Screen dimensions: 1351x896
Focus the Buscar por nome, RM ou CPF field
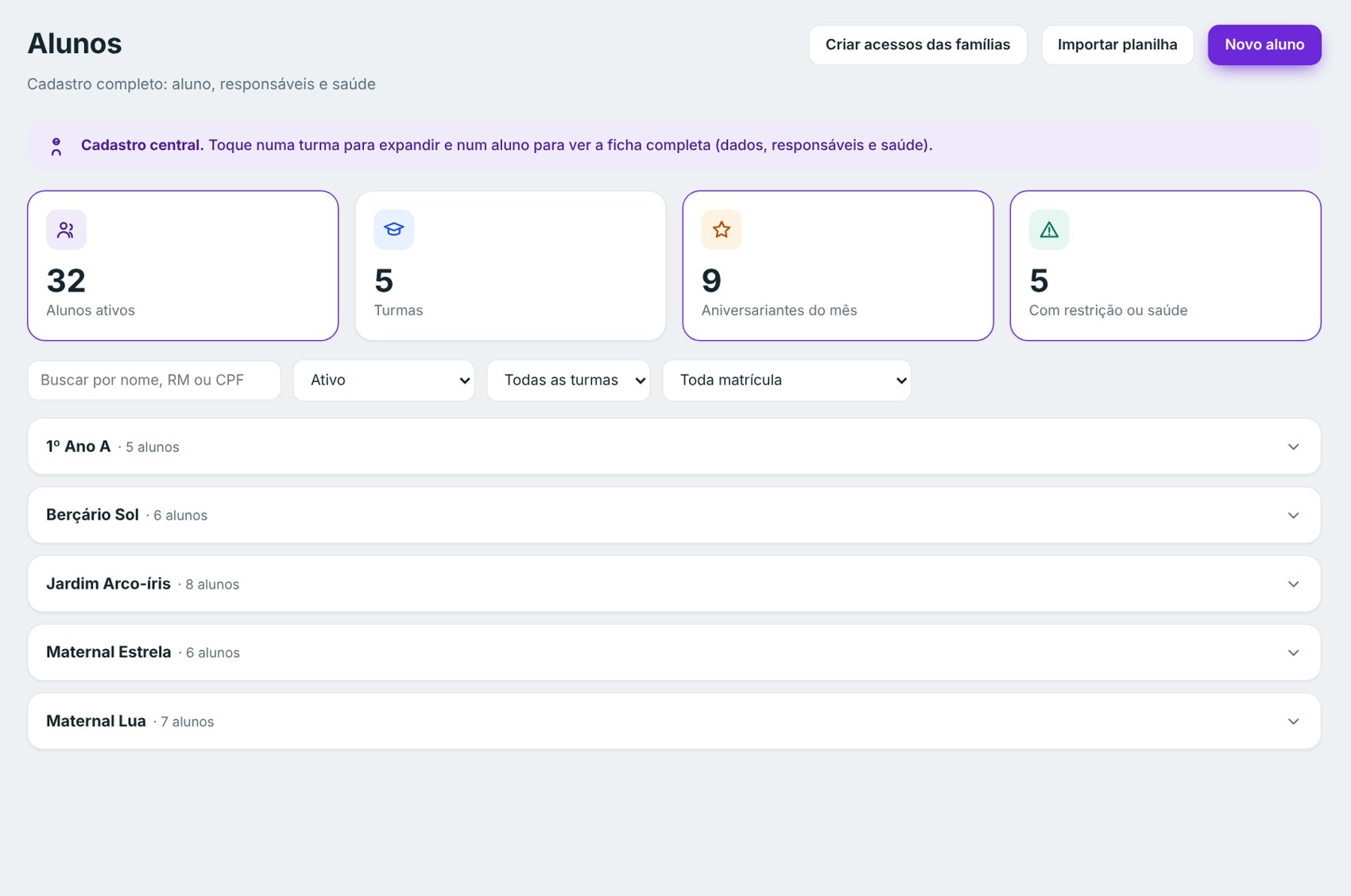154,380
